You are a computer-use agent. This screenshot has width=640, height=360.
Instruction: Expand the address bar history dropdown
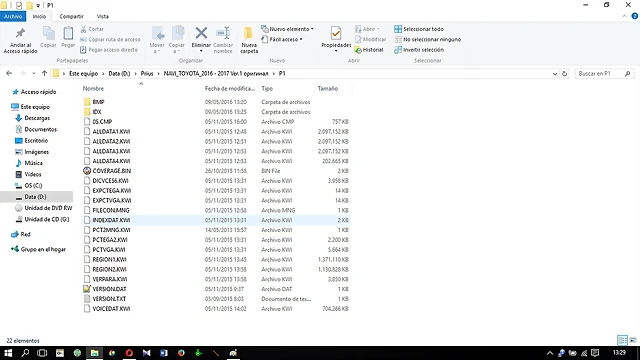(555, 74)
